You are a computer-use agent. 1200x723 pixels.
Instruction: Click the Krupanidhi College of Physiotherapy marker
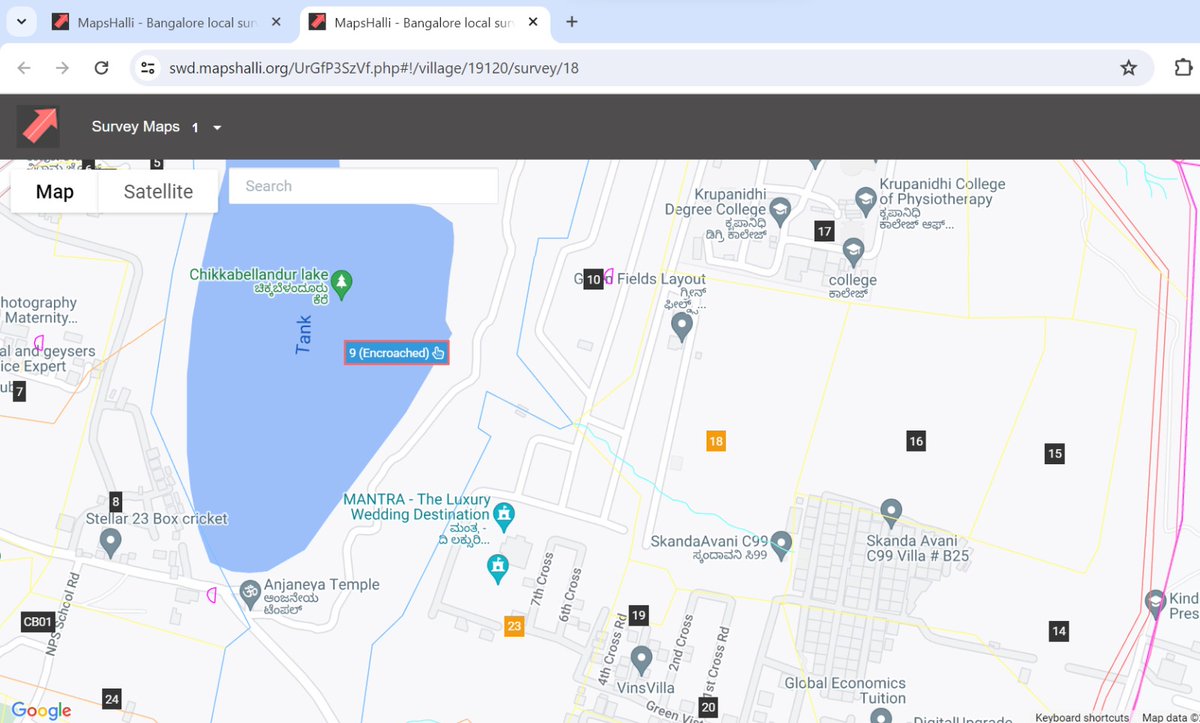click(x=864, y=199)
